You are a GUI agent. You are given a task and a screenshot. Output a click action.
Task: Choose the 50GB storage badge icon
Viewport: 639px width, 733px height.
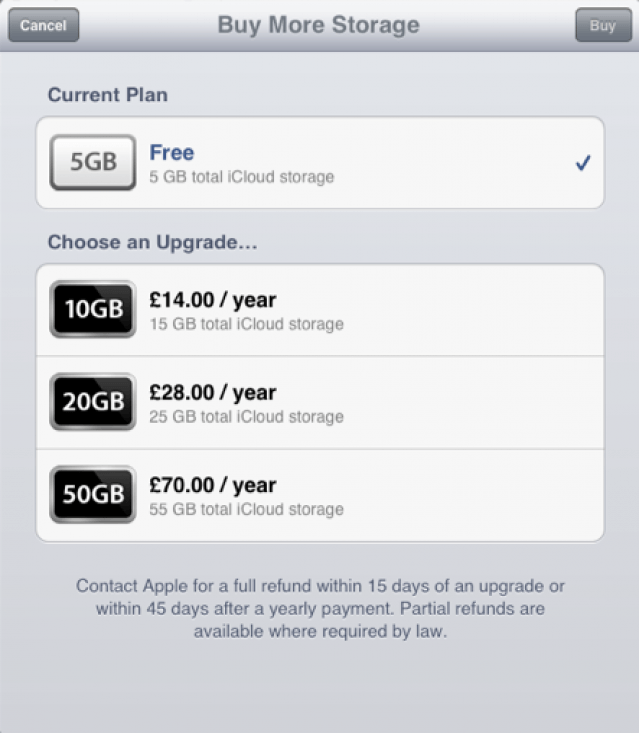point(93,495)
